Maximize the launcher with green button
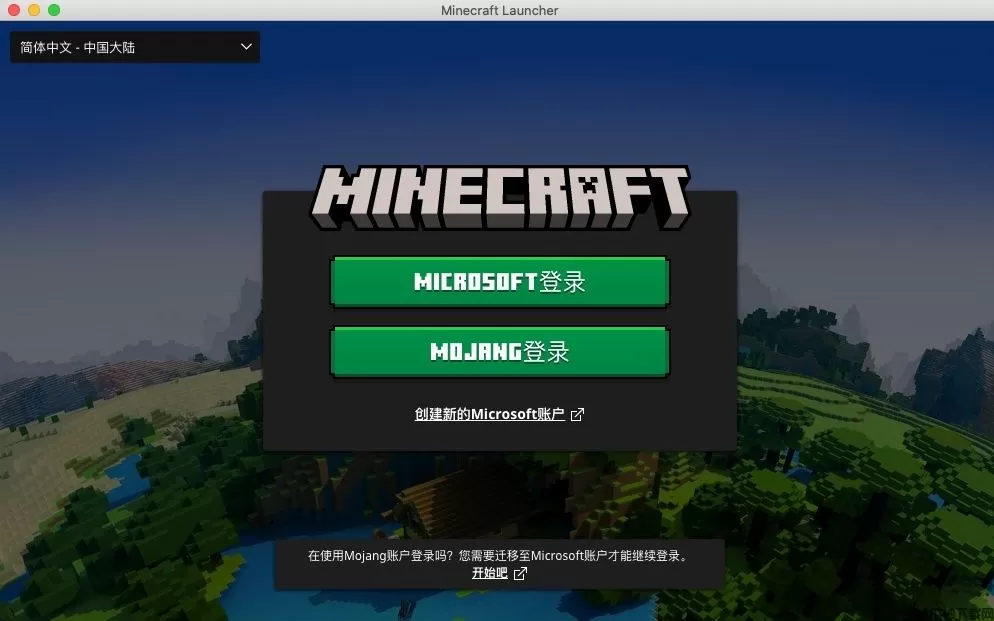994x621 pixels. (55, 10)
